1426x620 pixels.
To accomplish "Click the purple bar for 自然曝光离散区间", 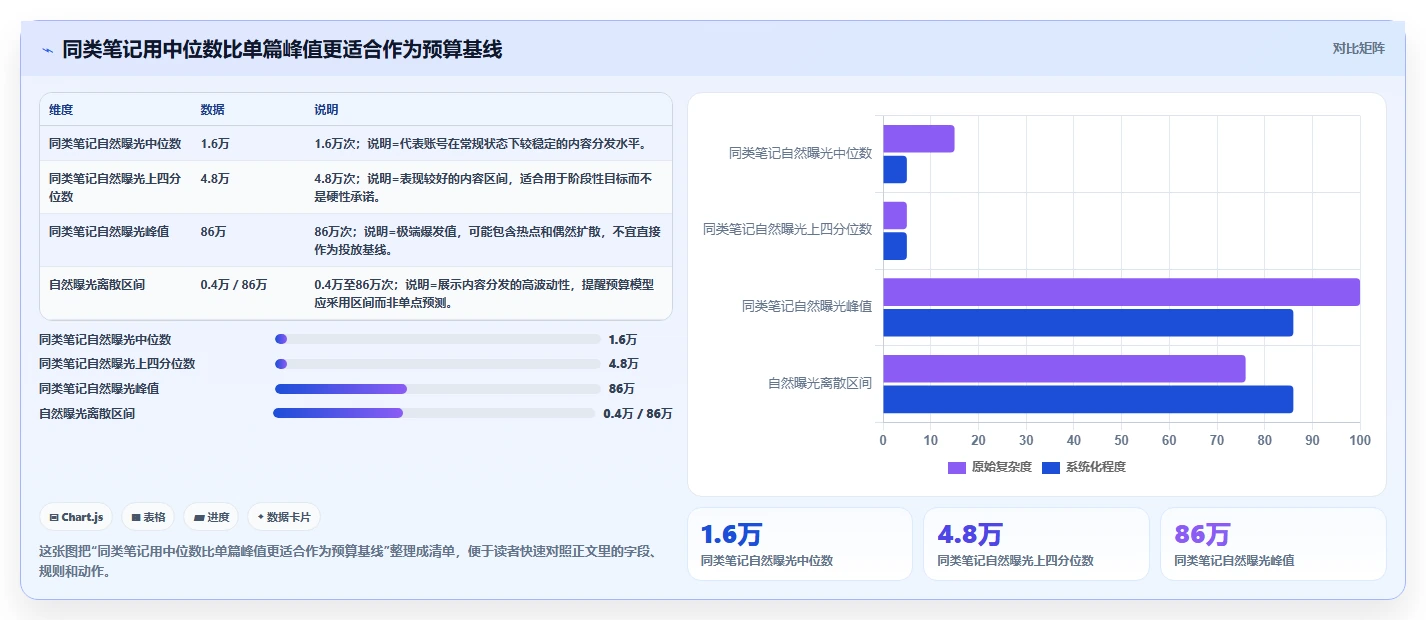I will point(1064,368).
